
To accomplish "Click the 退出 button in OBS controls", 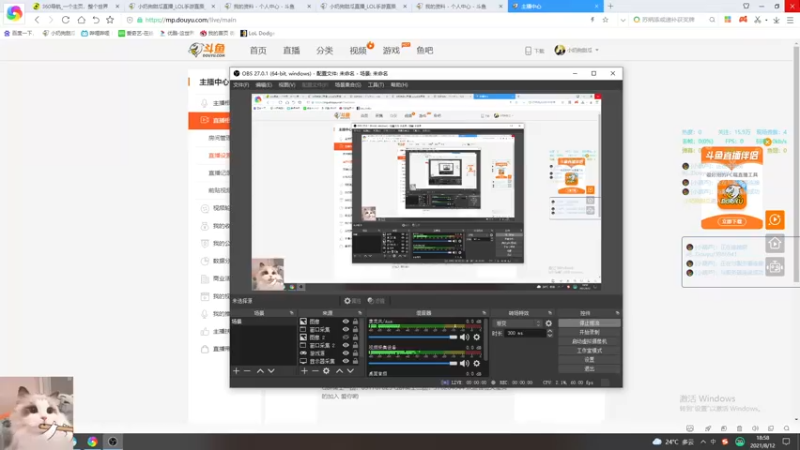I will click(589, 369).
